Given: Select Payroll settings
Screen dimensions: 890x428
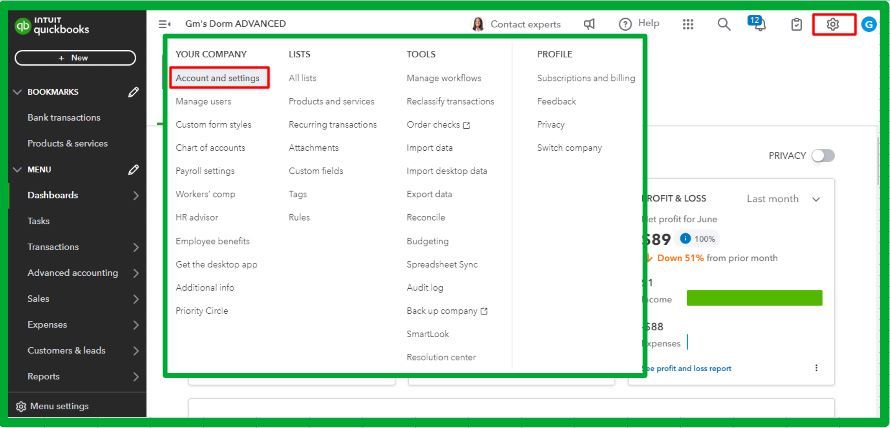Looking at the screenshot, I should [x=205, y=171].
